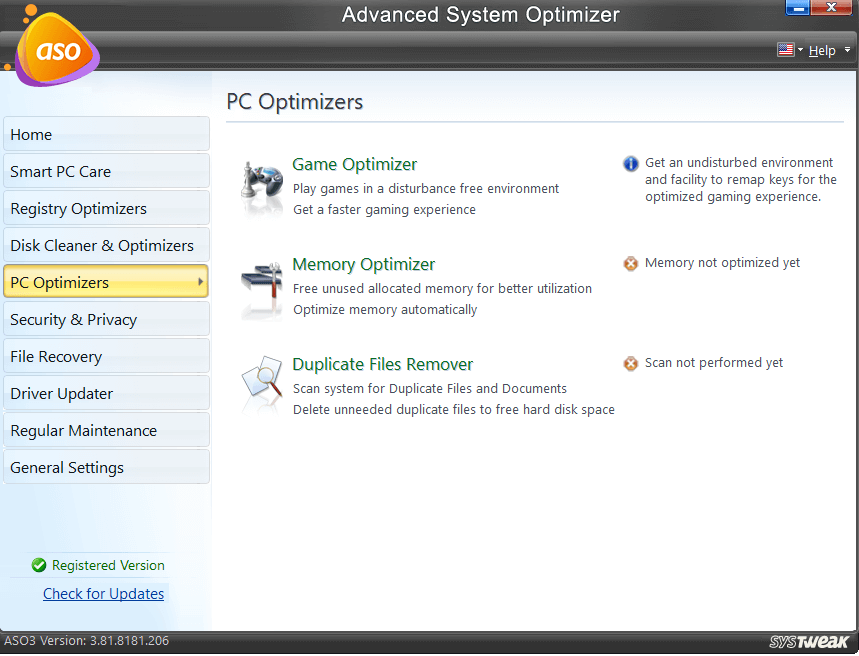Open the Memory Optimizer title link
This screenshot has width=859, height=656.
coord(363,265)
